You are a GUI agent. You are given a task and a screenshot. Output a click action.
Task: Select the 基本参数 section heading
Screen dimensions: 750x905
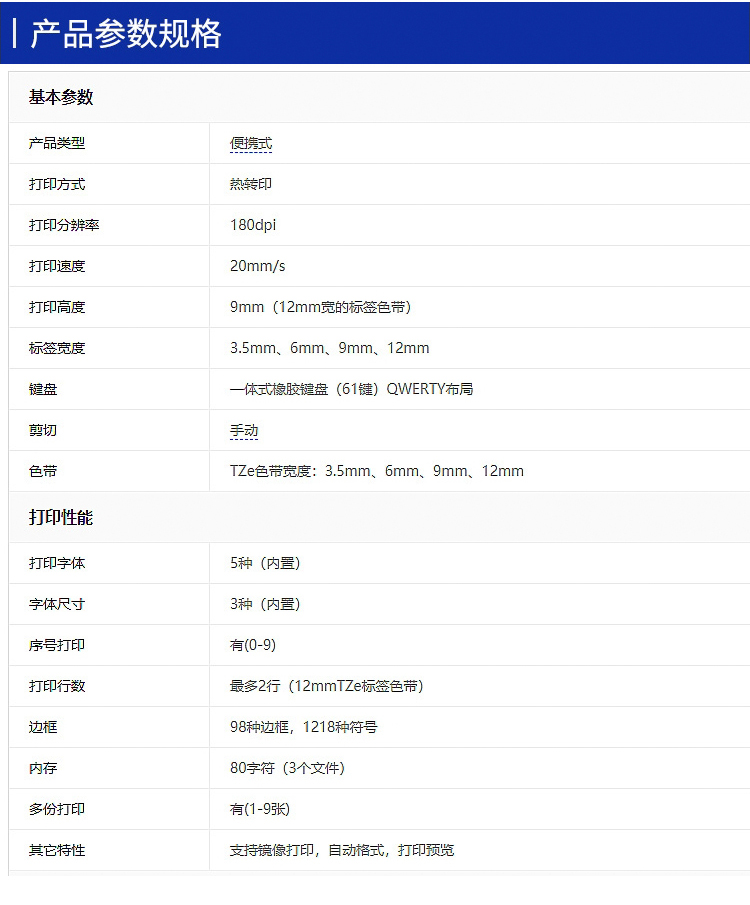pyautogui.click(x=61, y=97)
